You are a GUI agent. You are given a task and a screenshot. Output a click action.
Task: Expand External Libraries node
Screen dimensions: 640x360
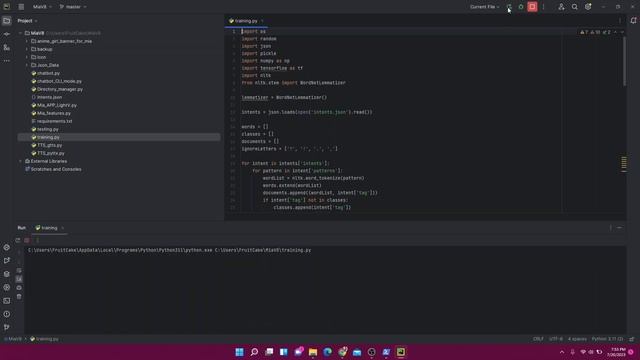pyautogui.click(x=20, y=161)
